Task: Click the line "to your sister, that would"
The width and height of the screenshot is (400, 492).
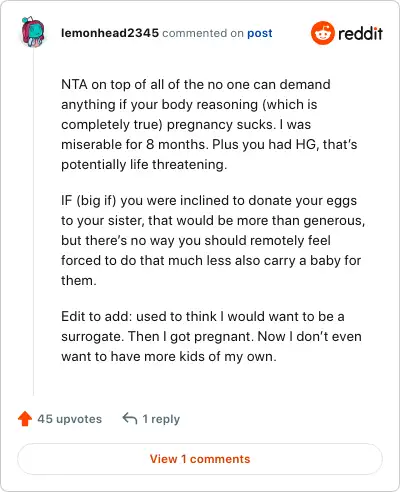Action: pos(213,220)
